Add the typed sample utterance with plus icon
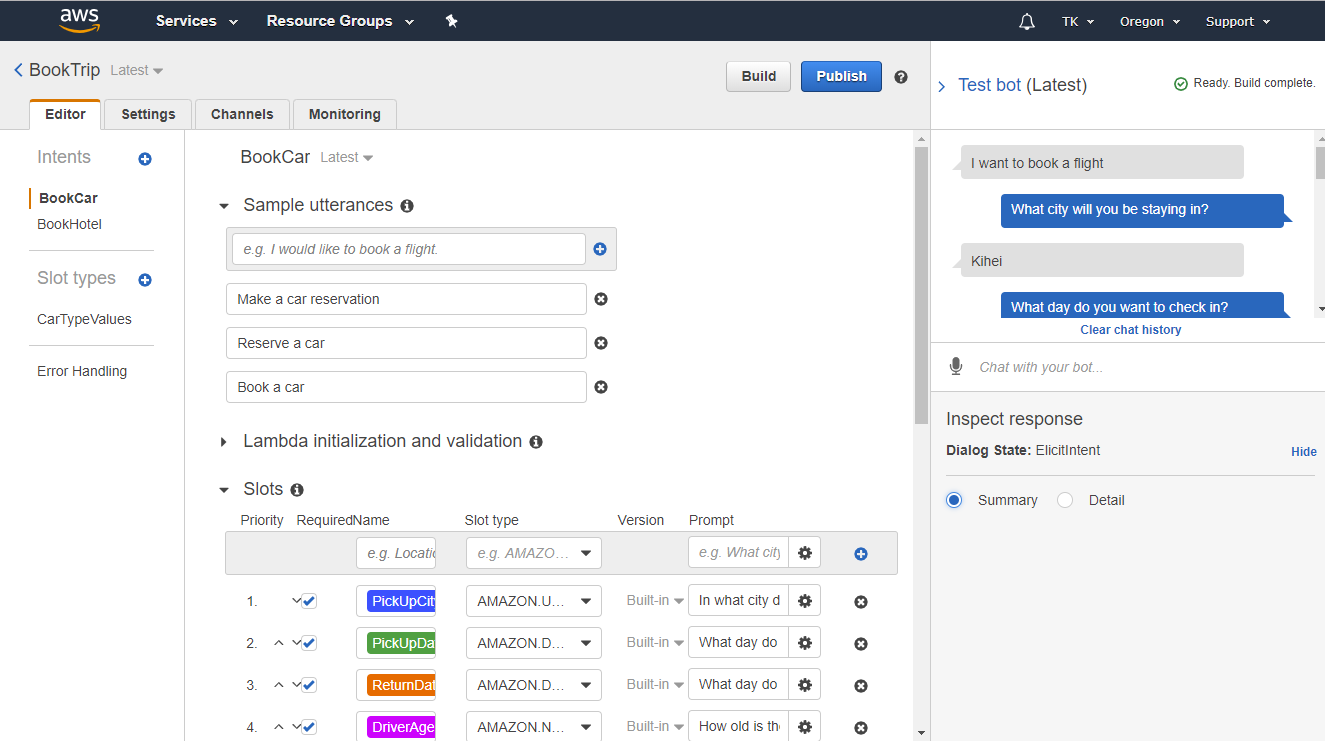Screen dimensions: 1325x741 pos(600,249)
